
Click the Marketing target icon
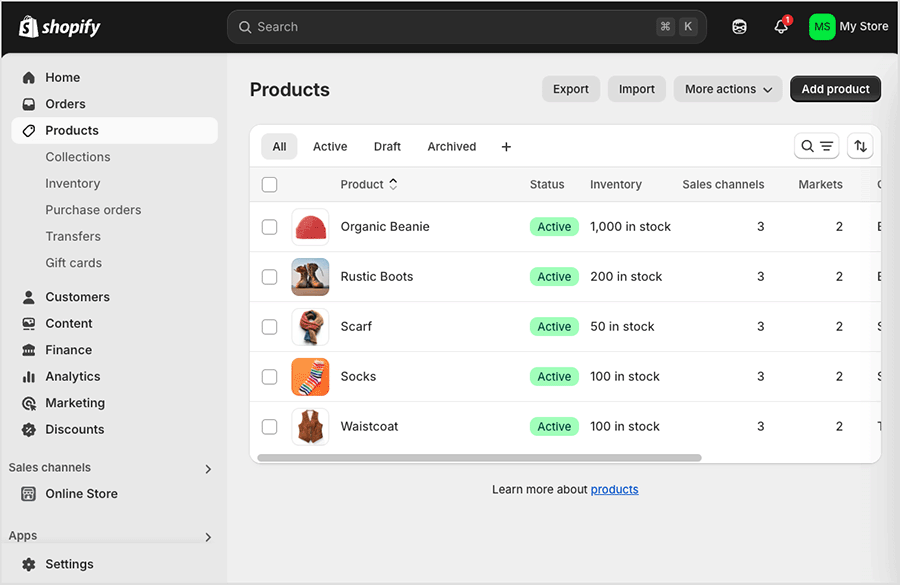(29, 403)
